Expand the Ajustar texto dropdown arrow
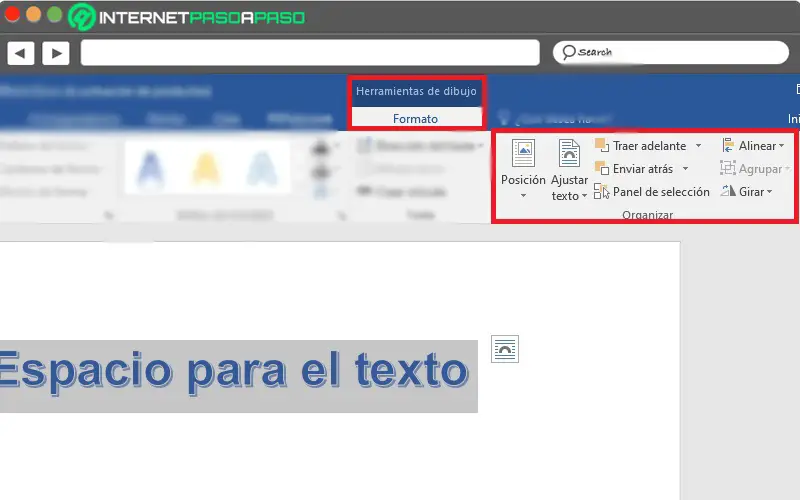Viewport: 800px width, 500px height. (584, 196)
